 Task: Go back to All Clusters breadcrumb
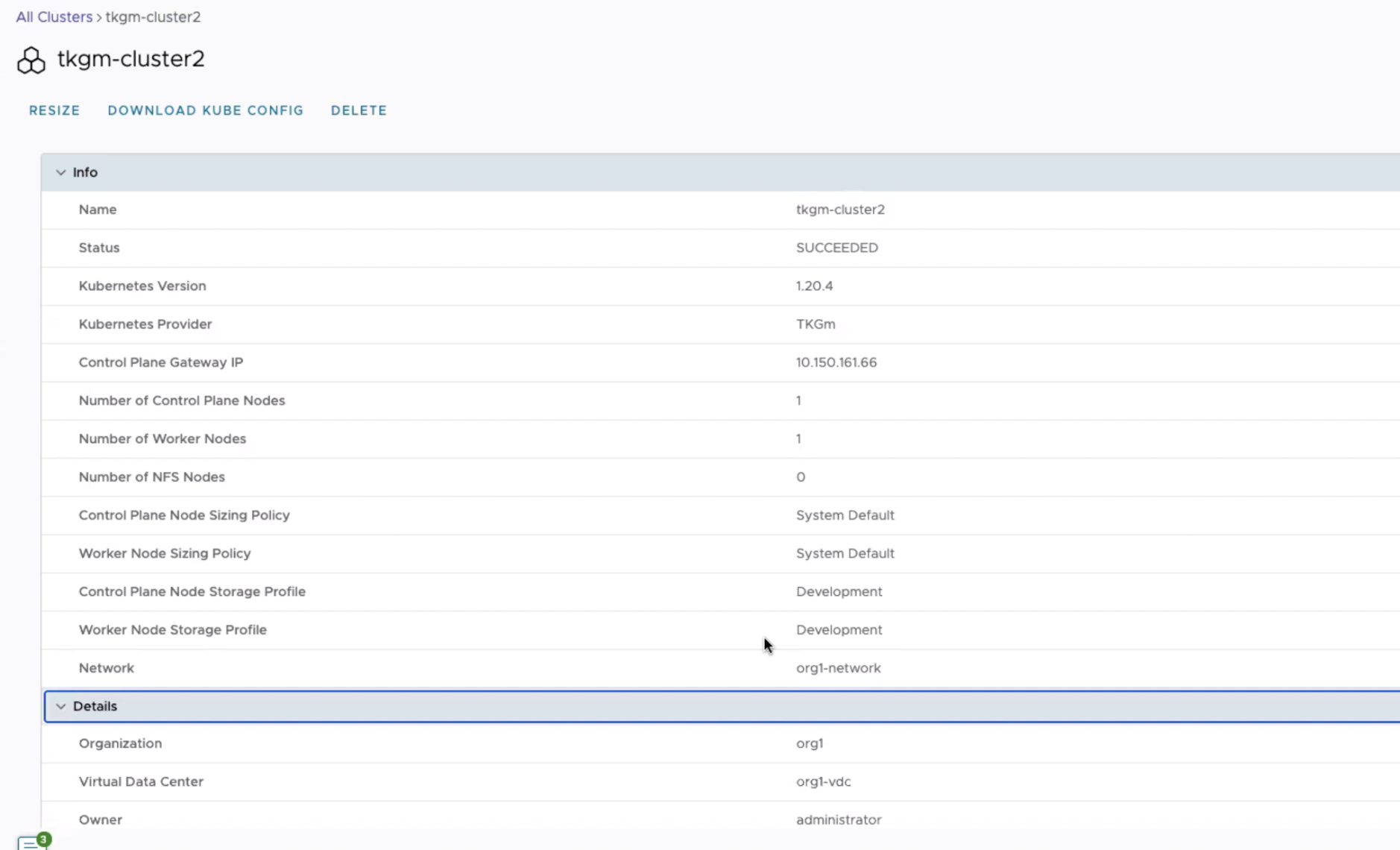click(54, 17)
